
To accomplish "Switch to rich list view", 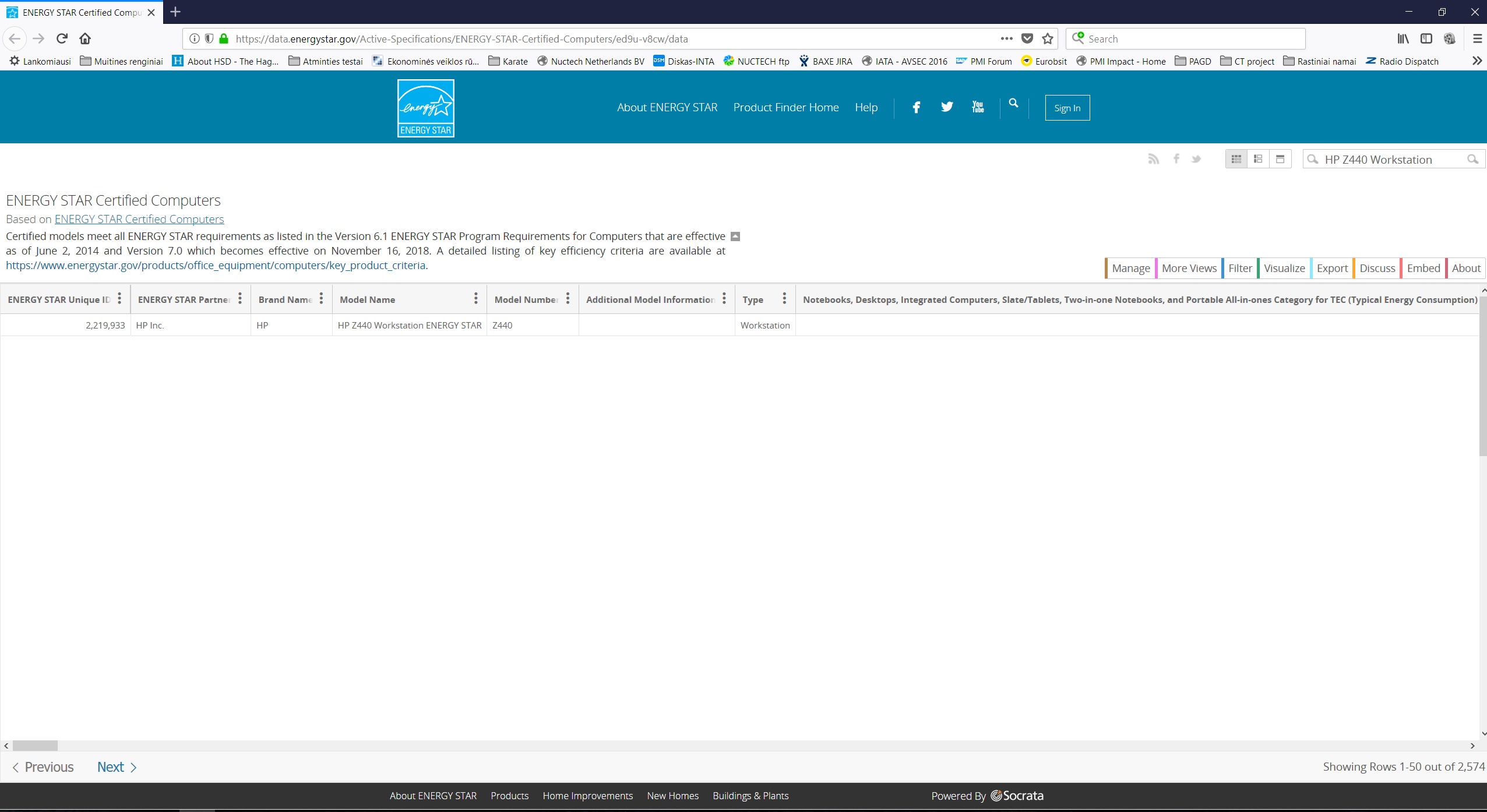I will click(1258, 159).
